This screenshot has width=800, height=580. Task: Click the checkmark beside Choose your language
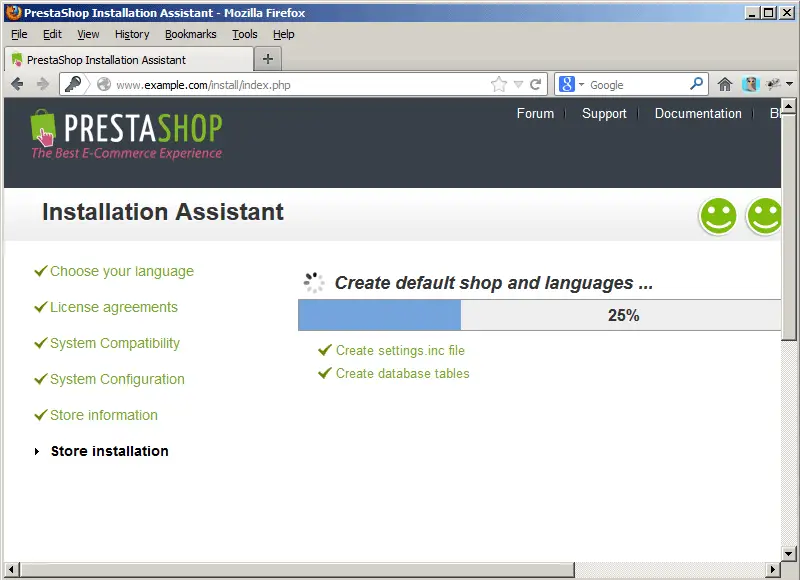(x=41, y=271)
